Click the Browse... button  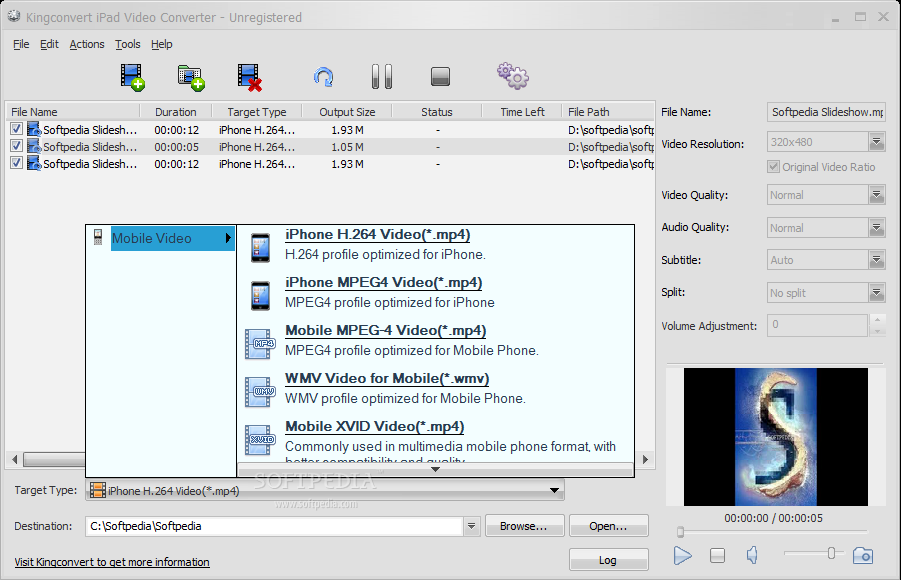click(x=525, y=526)
